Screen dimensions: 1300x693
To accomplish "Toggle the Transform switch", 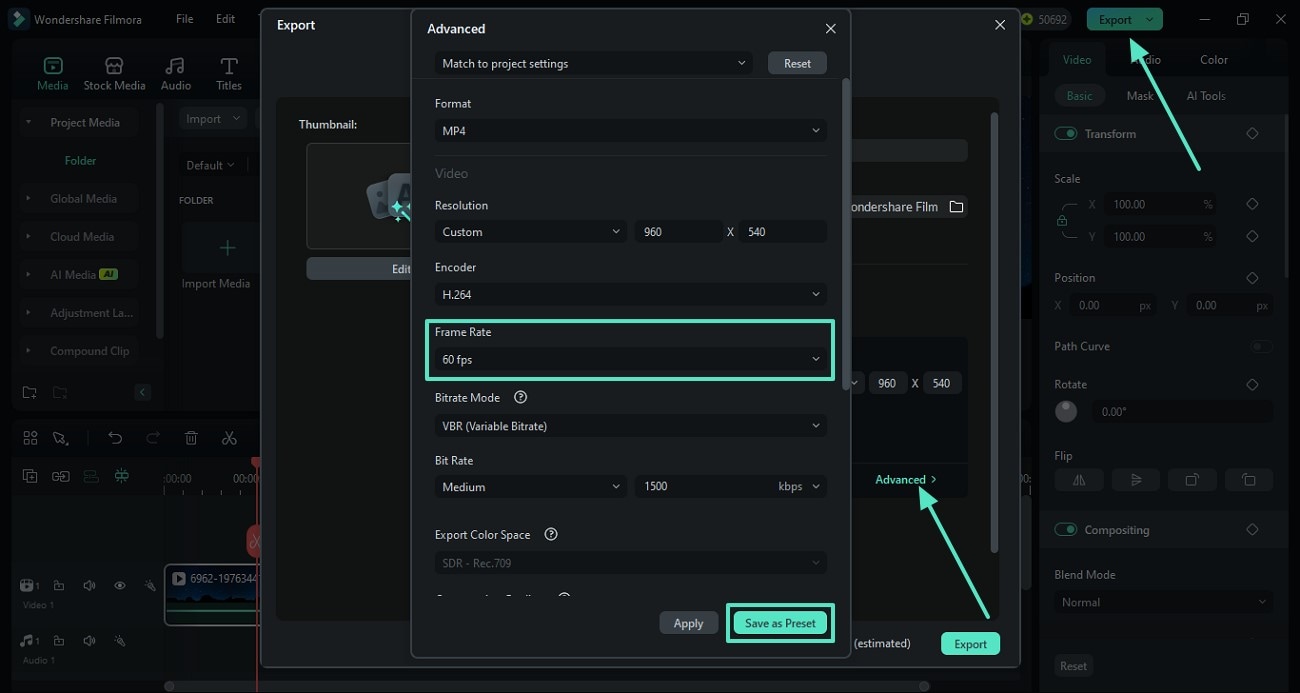I will (1066, 134).
